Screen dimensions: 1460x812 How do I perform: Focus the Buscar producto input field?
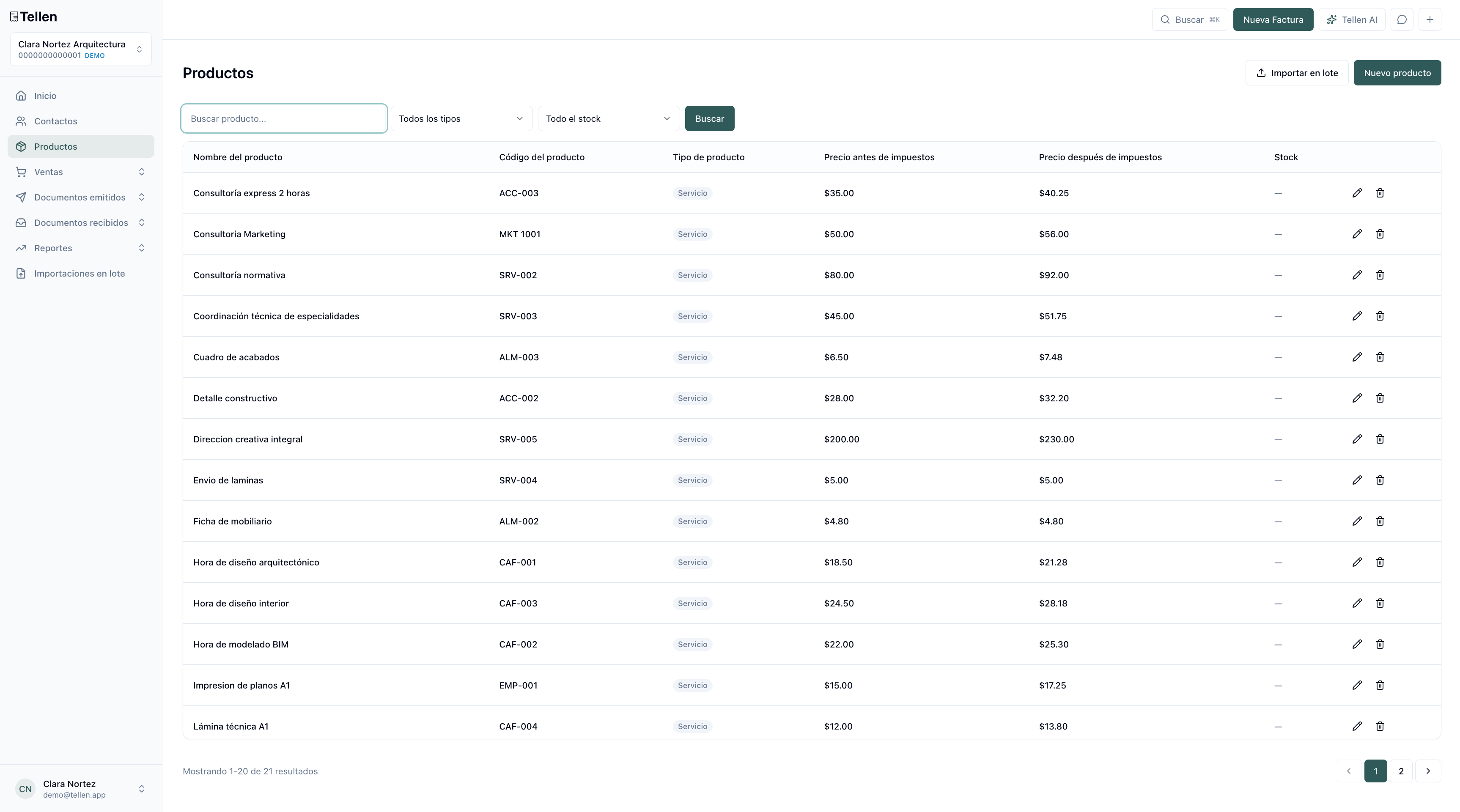pos(284,118)
